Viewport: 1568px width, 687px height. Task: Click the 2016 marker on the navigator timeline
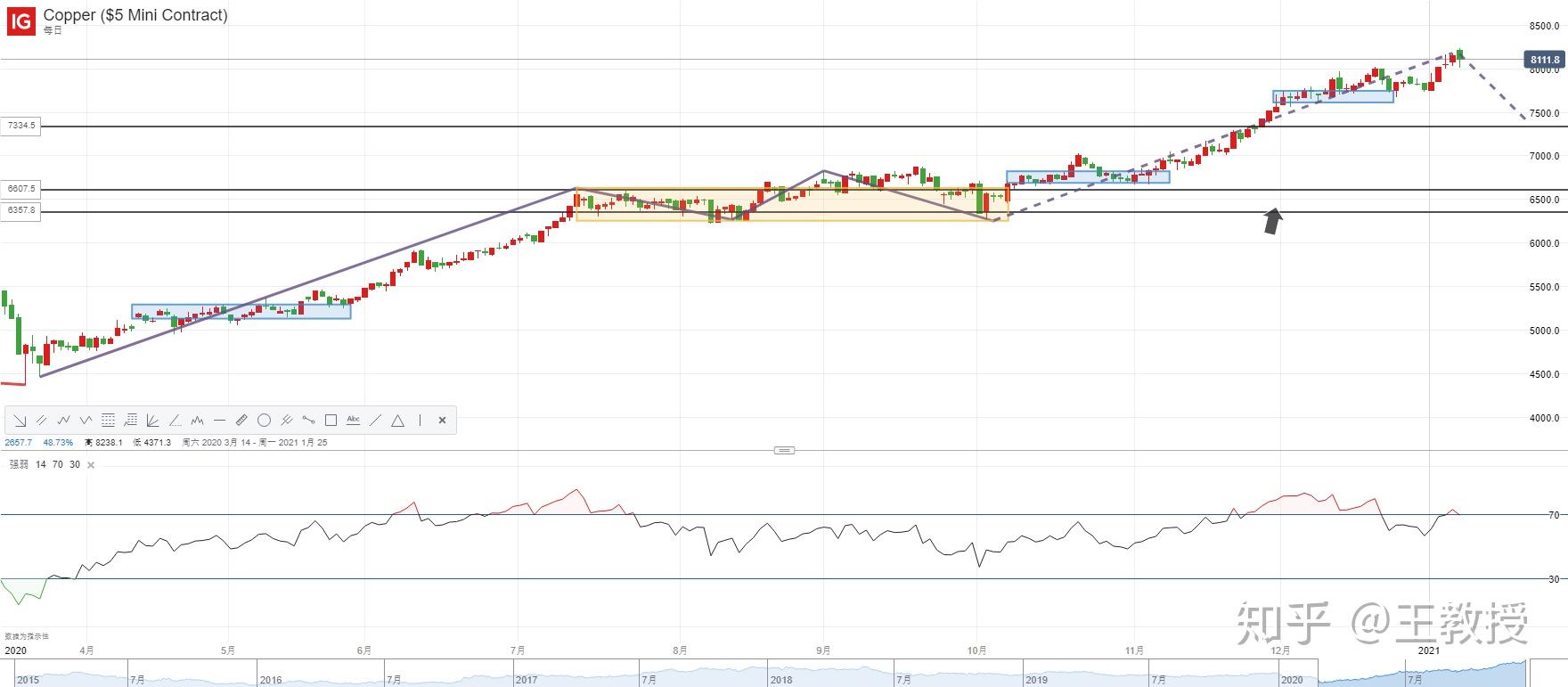(x=271, y=680)
